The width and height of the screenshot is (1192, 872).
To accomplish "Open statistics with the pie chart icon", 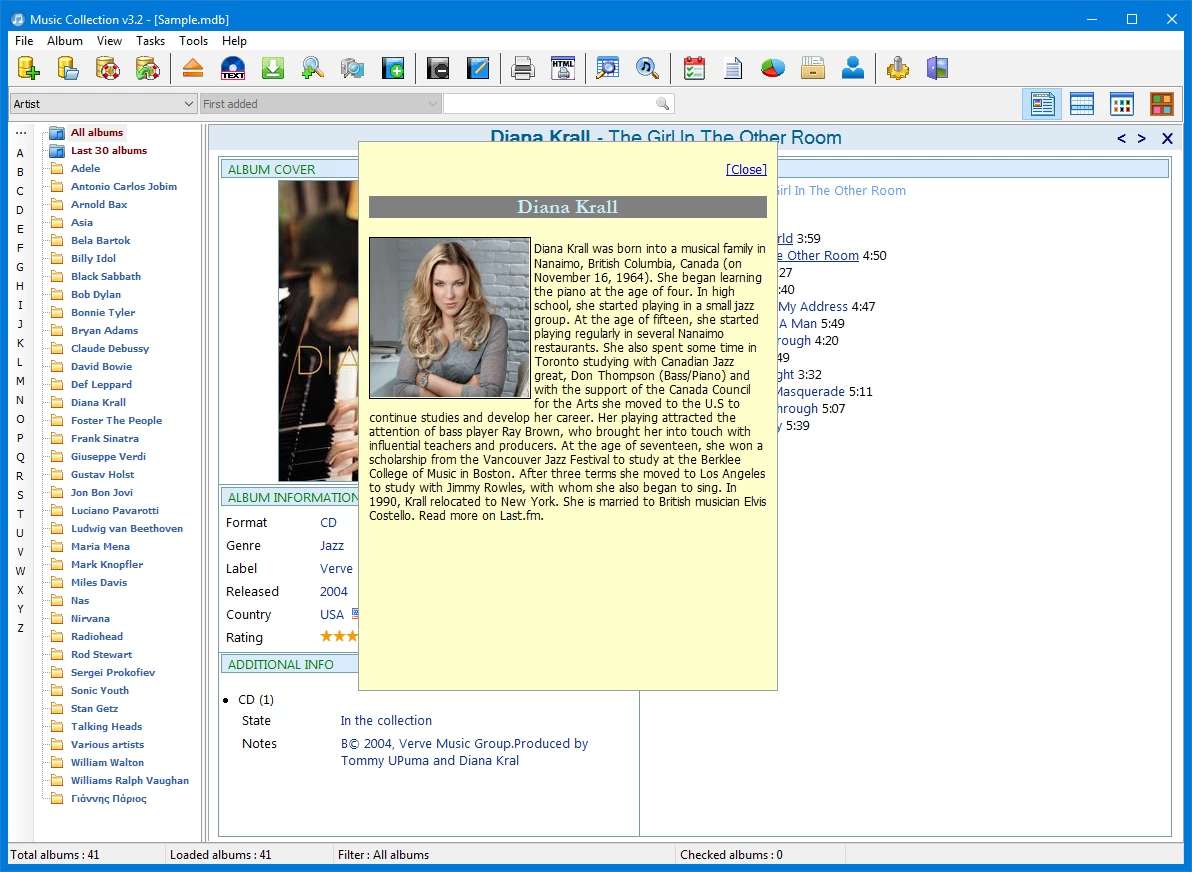I will [x=772, y=68].
